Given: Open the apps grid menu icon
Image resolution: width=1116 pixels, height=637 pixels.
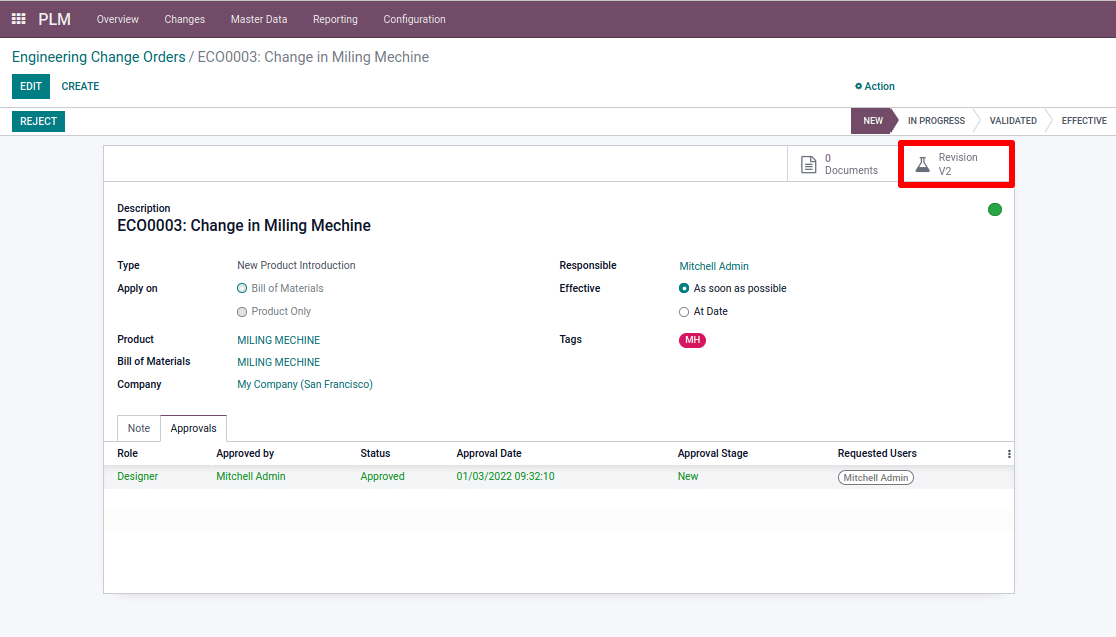Looking at the screenshot, I should pos(19,19).
